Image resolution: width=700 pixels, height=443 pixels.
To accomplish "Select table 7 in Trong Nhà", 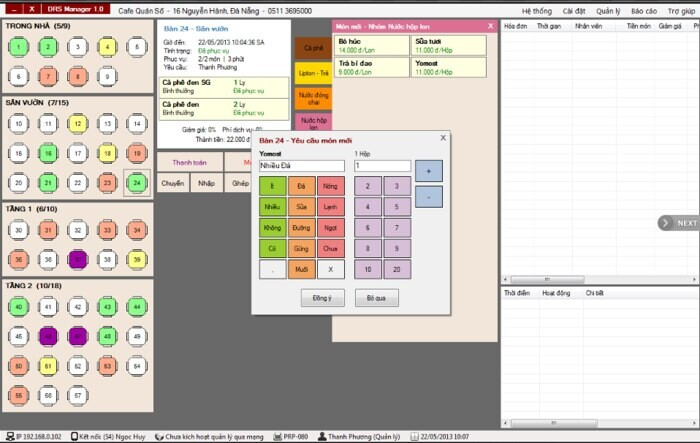I will tap(48, 75).
